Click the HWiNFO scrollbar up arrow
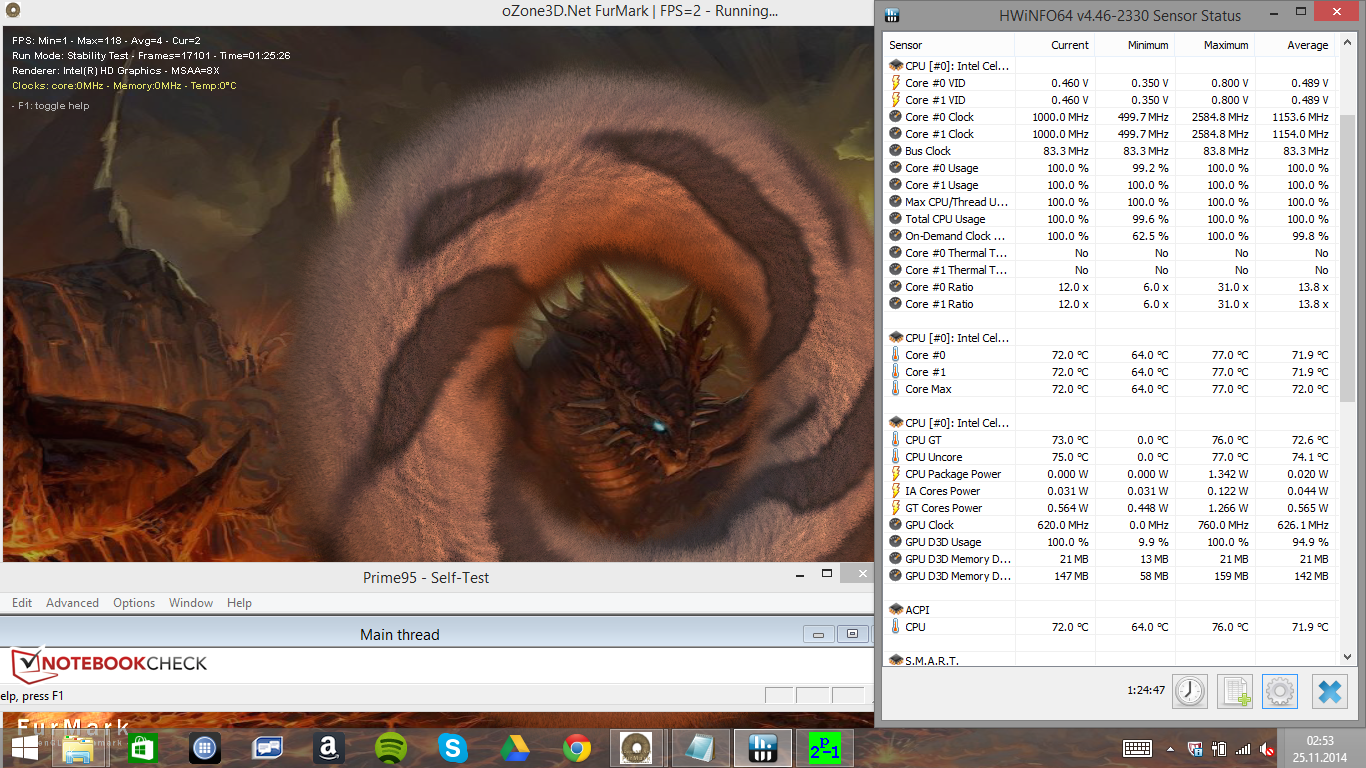 coord(1347,44)
